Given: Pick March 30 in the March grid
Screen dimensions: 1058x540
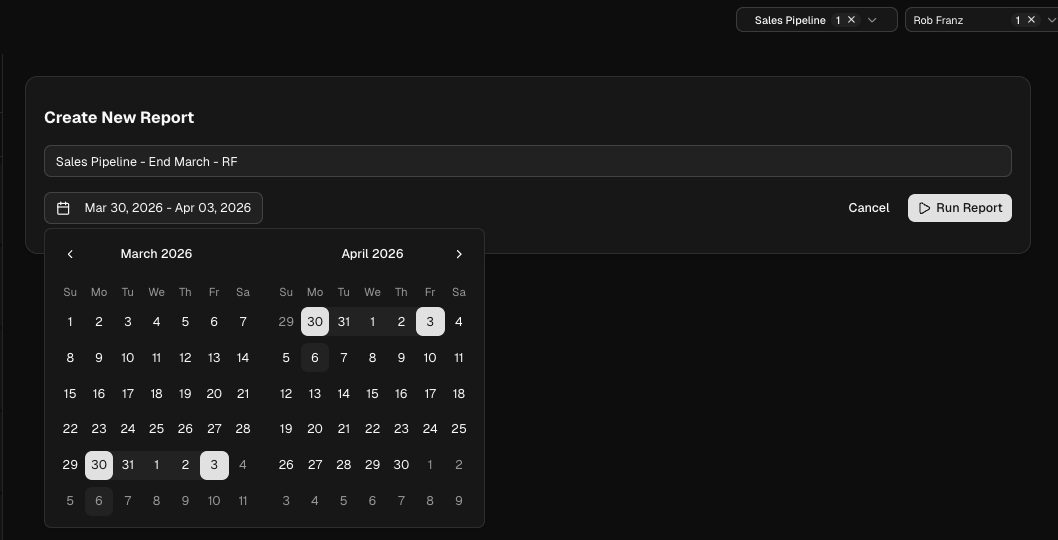Looking at the screenshot, I should click(x=99, y=465).
